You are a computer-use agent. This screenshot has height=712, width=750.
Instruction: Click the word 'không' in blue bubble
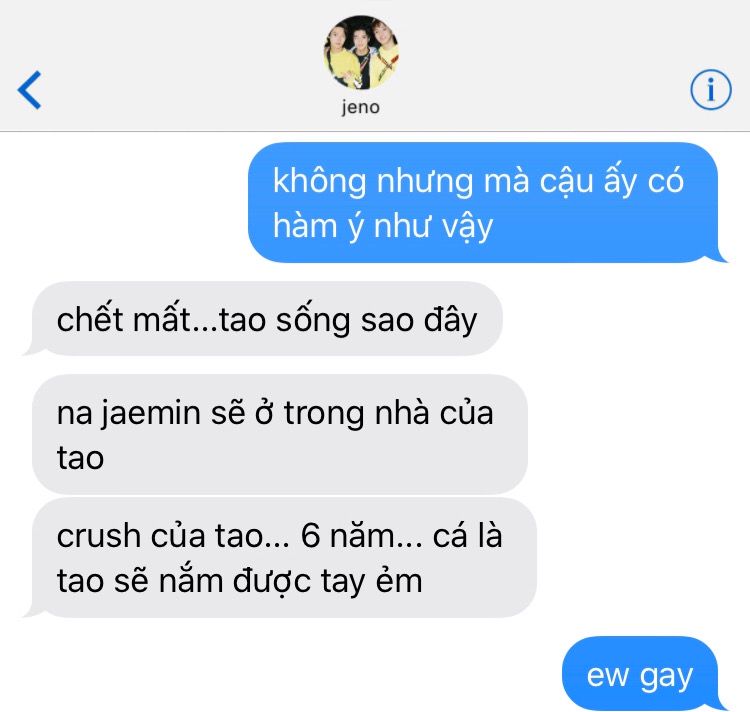pyautogui.click(x=320, y=181)
